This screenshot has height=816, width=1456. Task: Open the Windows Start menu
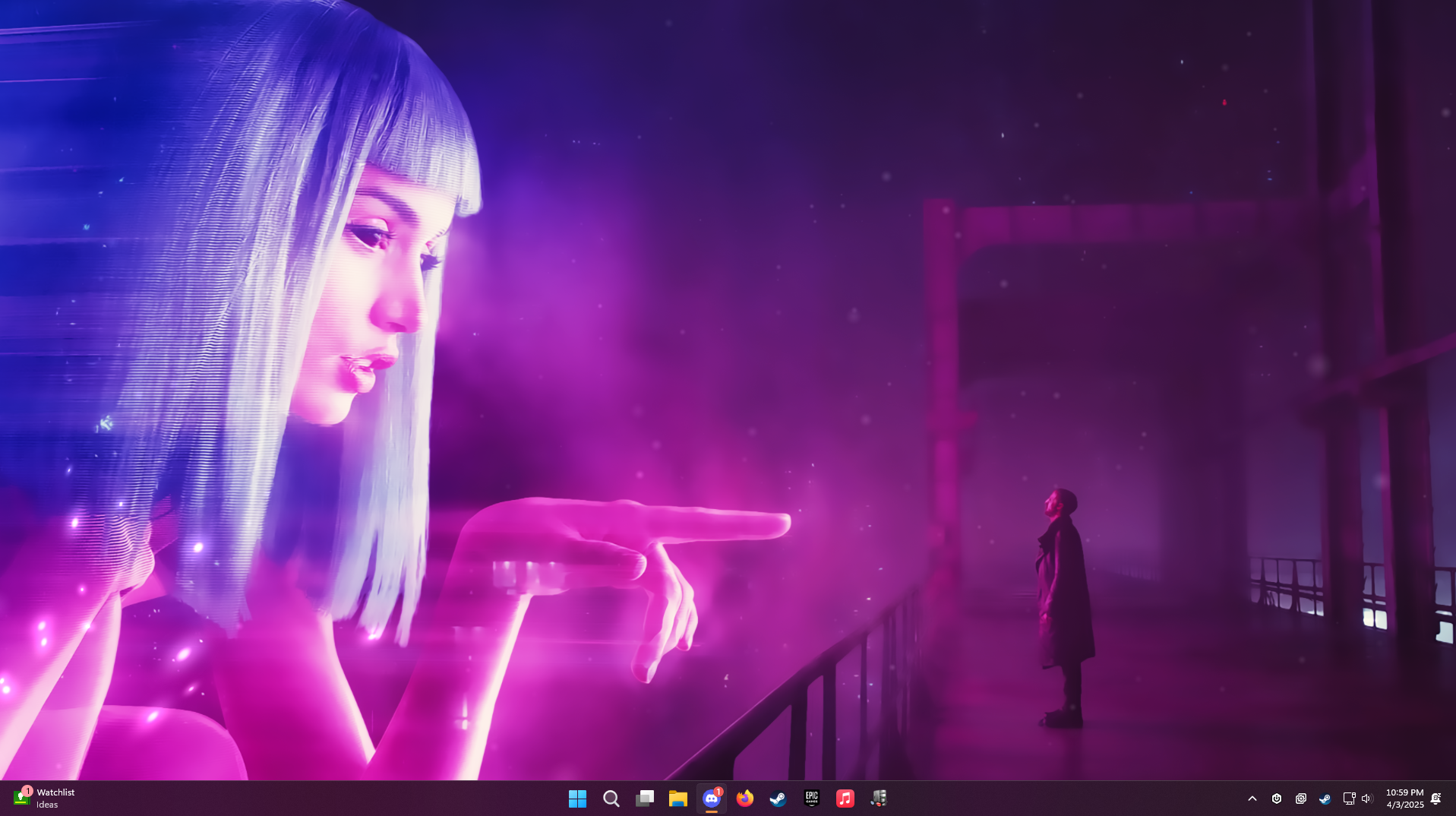click(x=577, y=799)
